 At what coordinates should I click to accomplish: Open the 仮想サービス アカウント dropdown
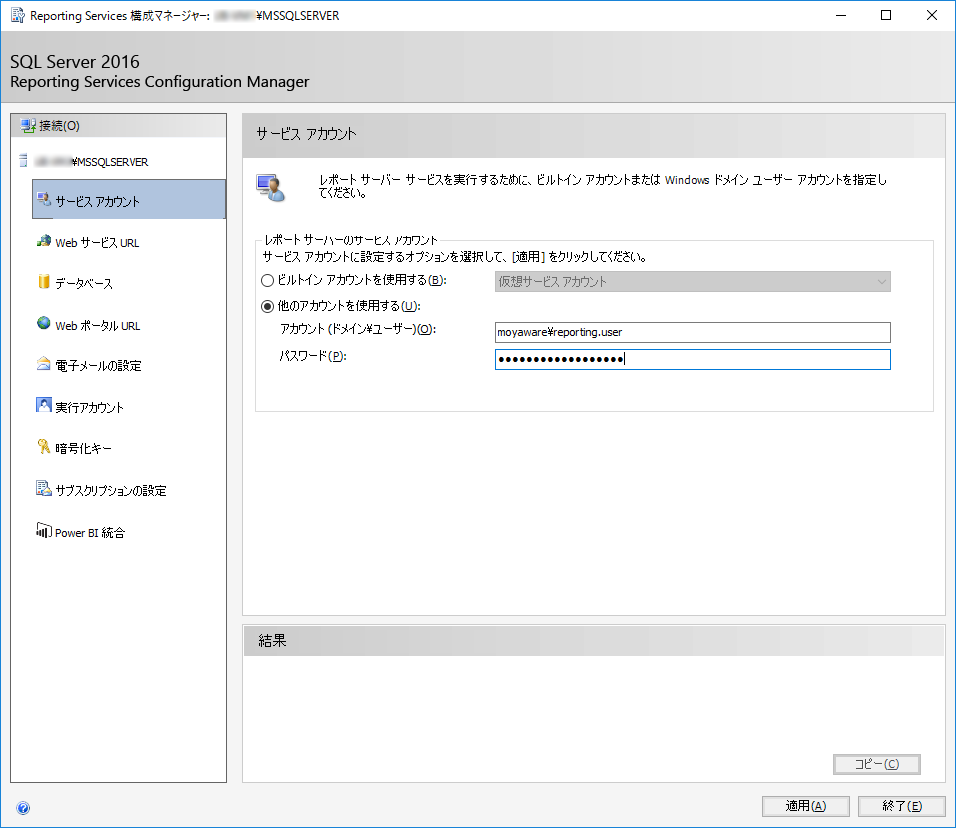tap(693, 282)
